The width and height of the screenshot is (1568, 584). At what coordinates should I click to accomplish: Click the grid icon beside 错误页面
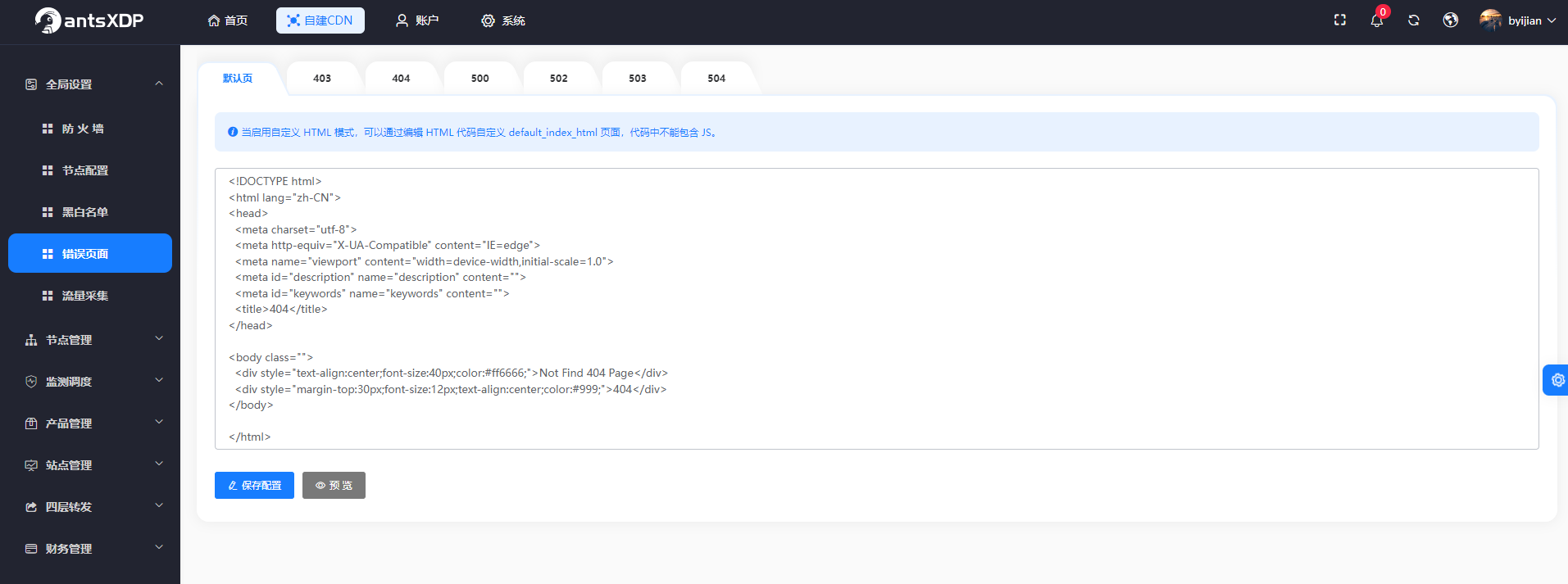[x=48, y=254]
